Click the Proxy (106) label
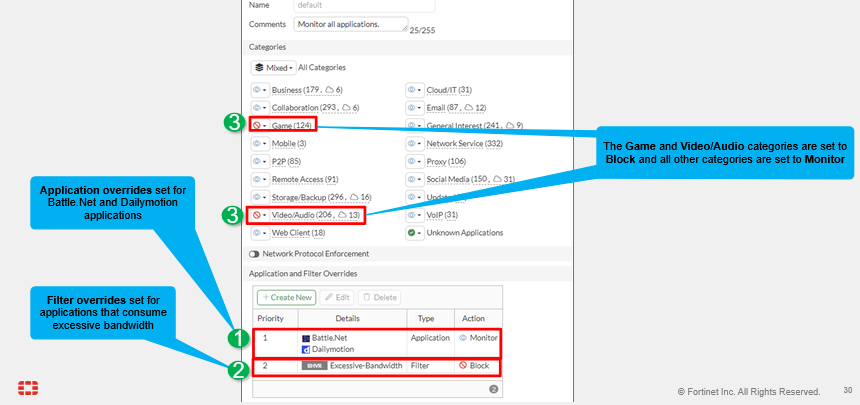 click(446, 161)
